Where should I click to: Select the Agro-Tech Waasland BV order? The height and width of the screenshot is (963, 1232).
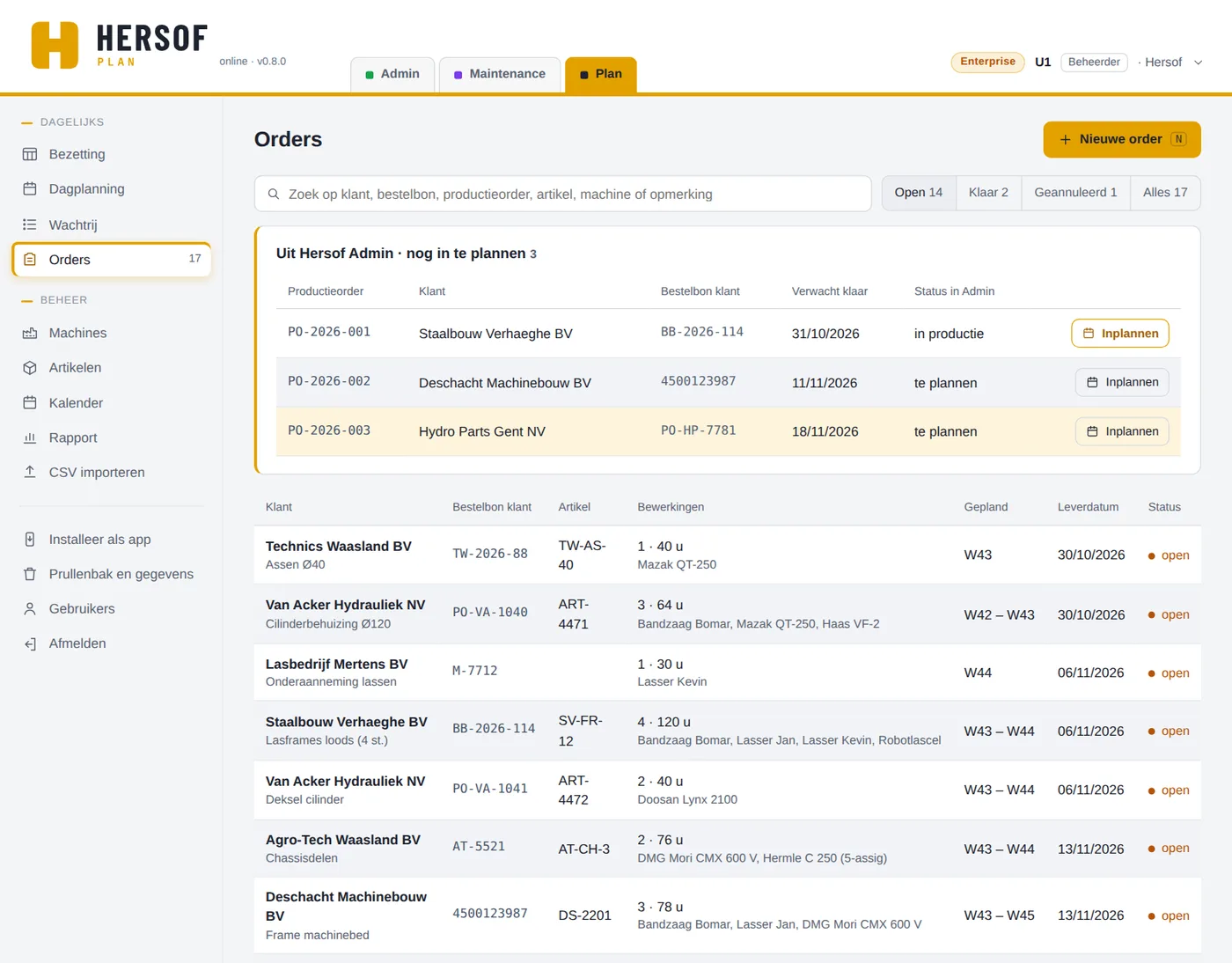[728, 849]
